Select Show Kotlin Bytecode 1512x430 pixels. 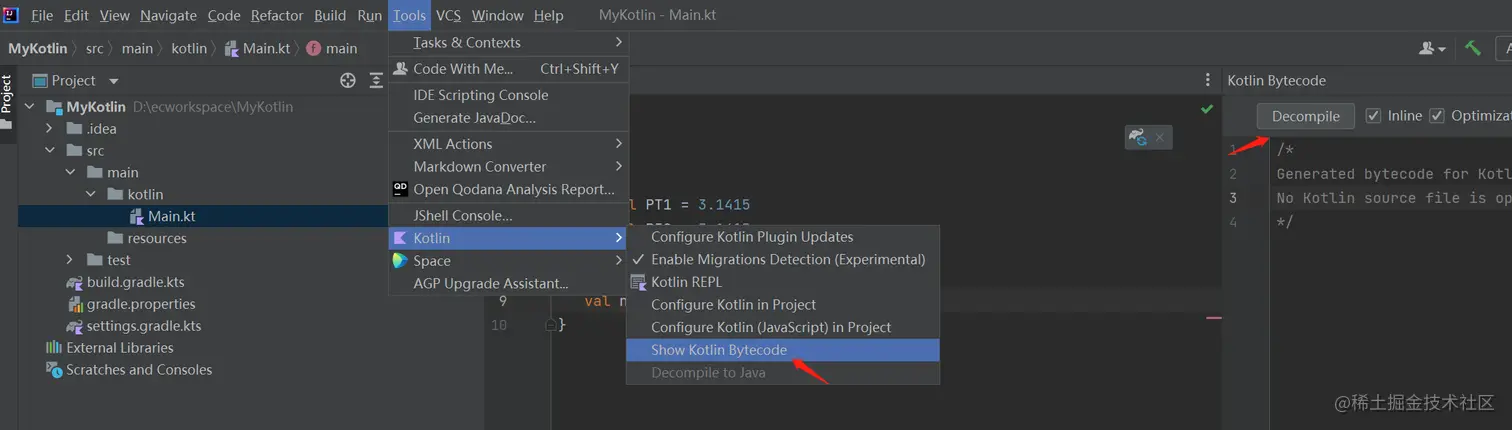(x=783, y=350)
